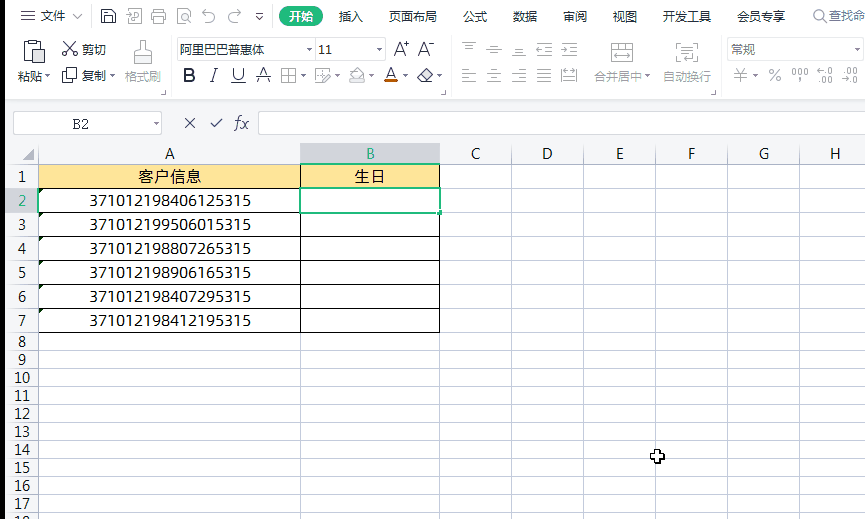Increase font size with A+ icon
Image resolution: width=865 pixels, height=519 pixels.
coord(401,49)
